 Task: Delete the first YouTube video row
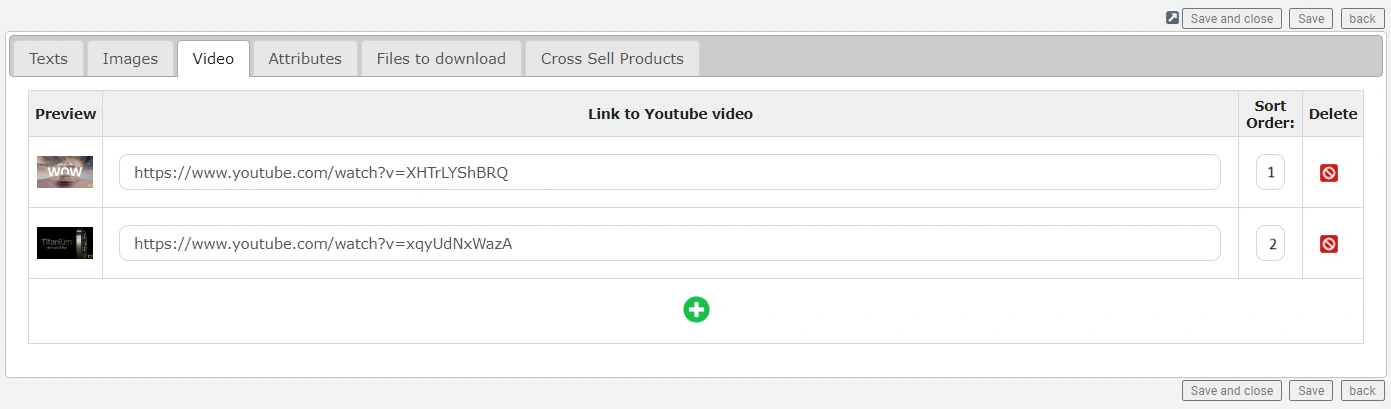[1328, 173]
